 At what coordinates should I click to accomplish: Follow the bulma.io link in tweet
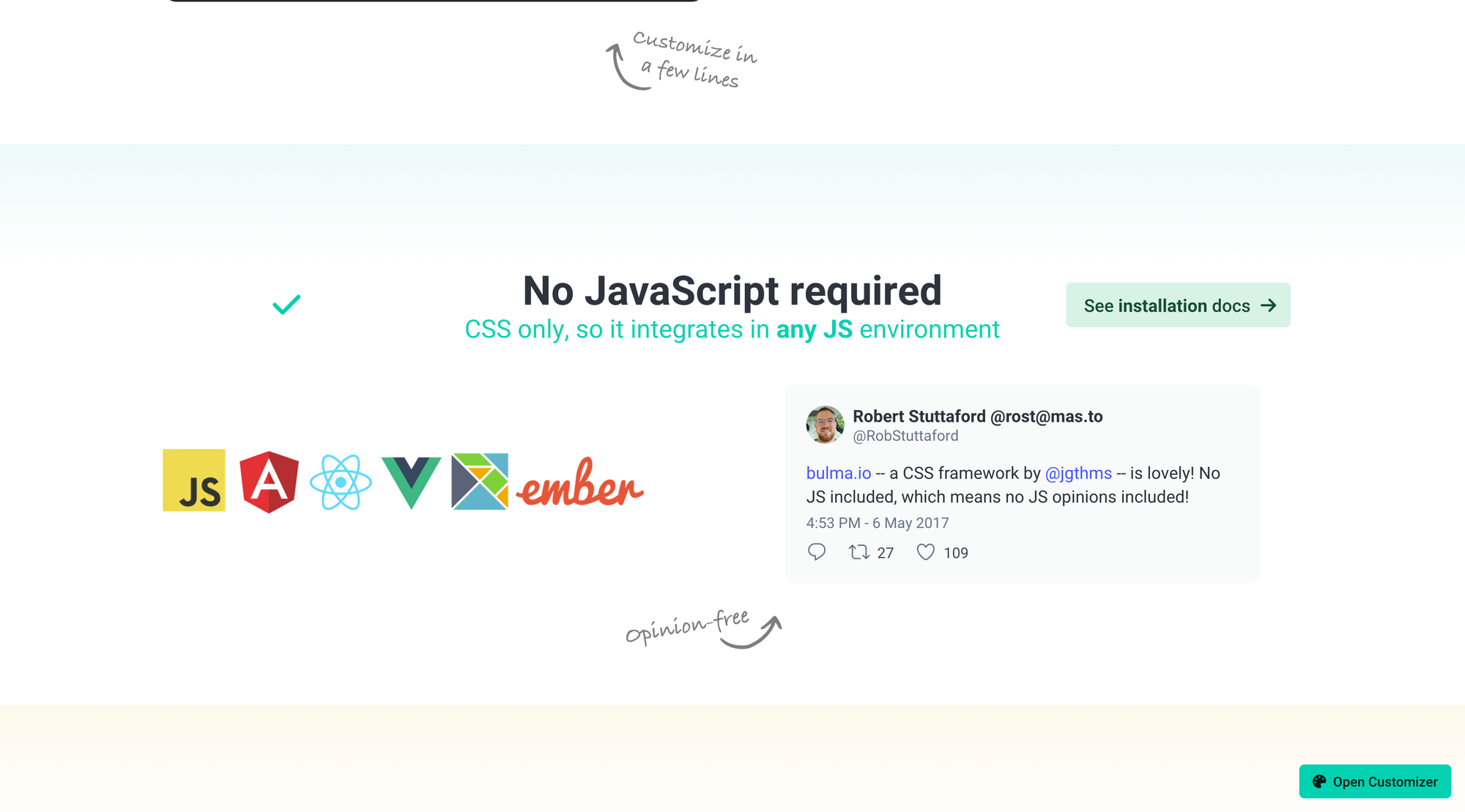coord(839,473)
